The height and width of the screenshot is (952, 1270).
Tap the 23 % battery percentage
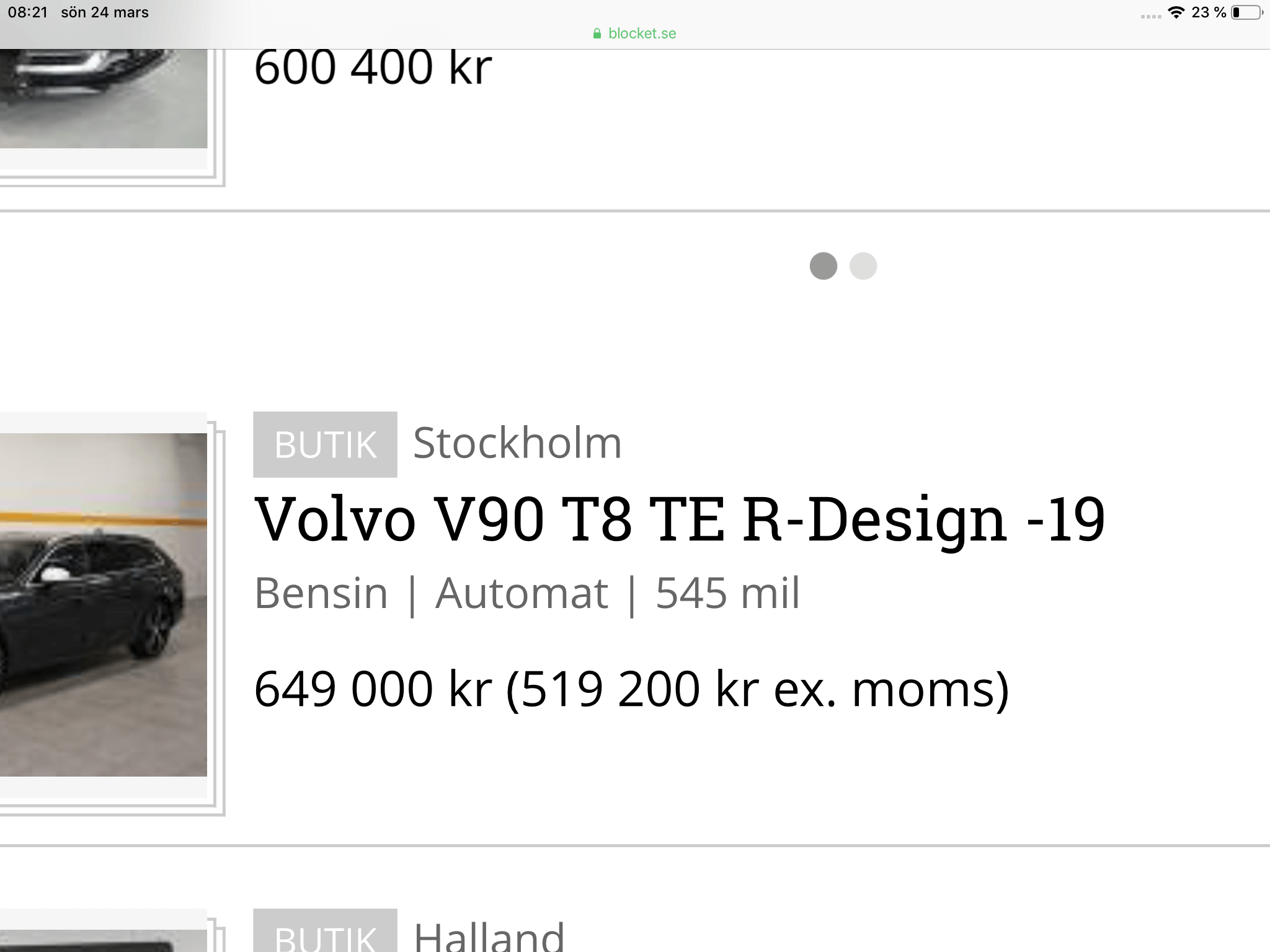click(1209, 12)
